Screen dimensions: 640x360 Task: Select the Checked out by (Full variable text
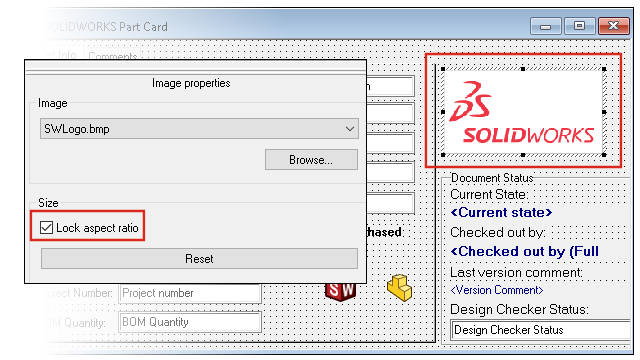click(x=524, y=251)
